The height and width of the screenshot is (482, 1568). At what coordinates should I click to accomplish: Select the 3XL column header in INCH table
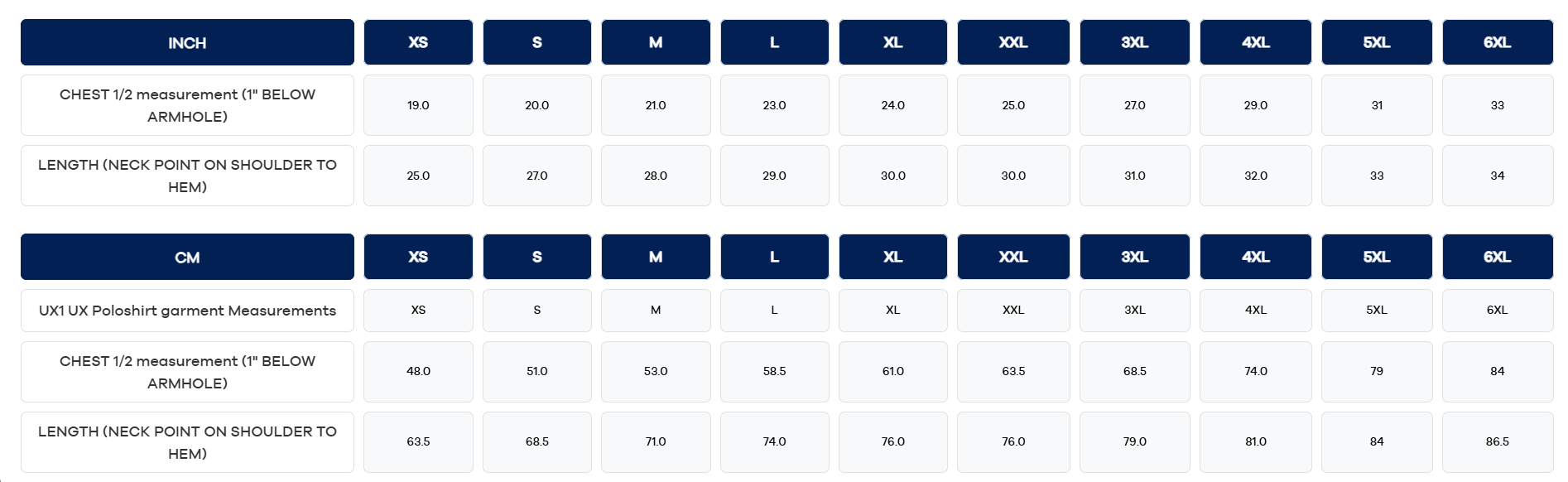(x=1134, y=43)
